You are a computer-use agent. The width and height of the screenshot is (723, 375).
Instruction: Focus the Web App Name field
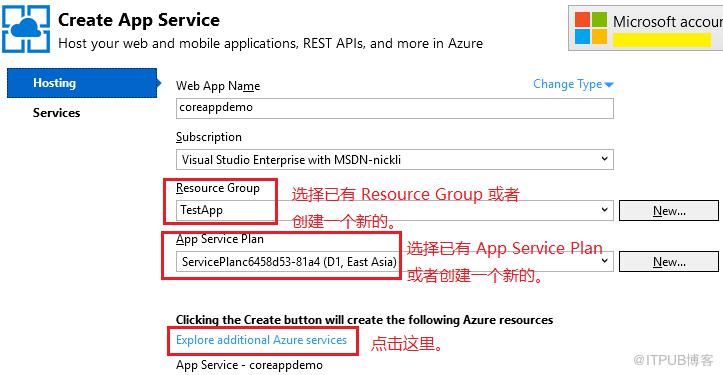coord(395,108)
